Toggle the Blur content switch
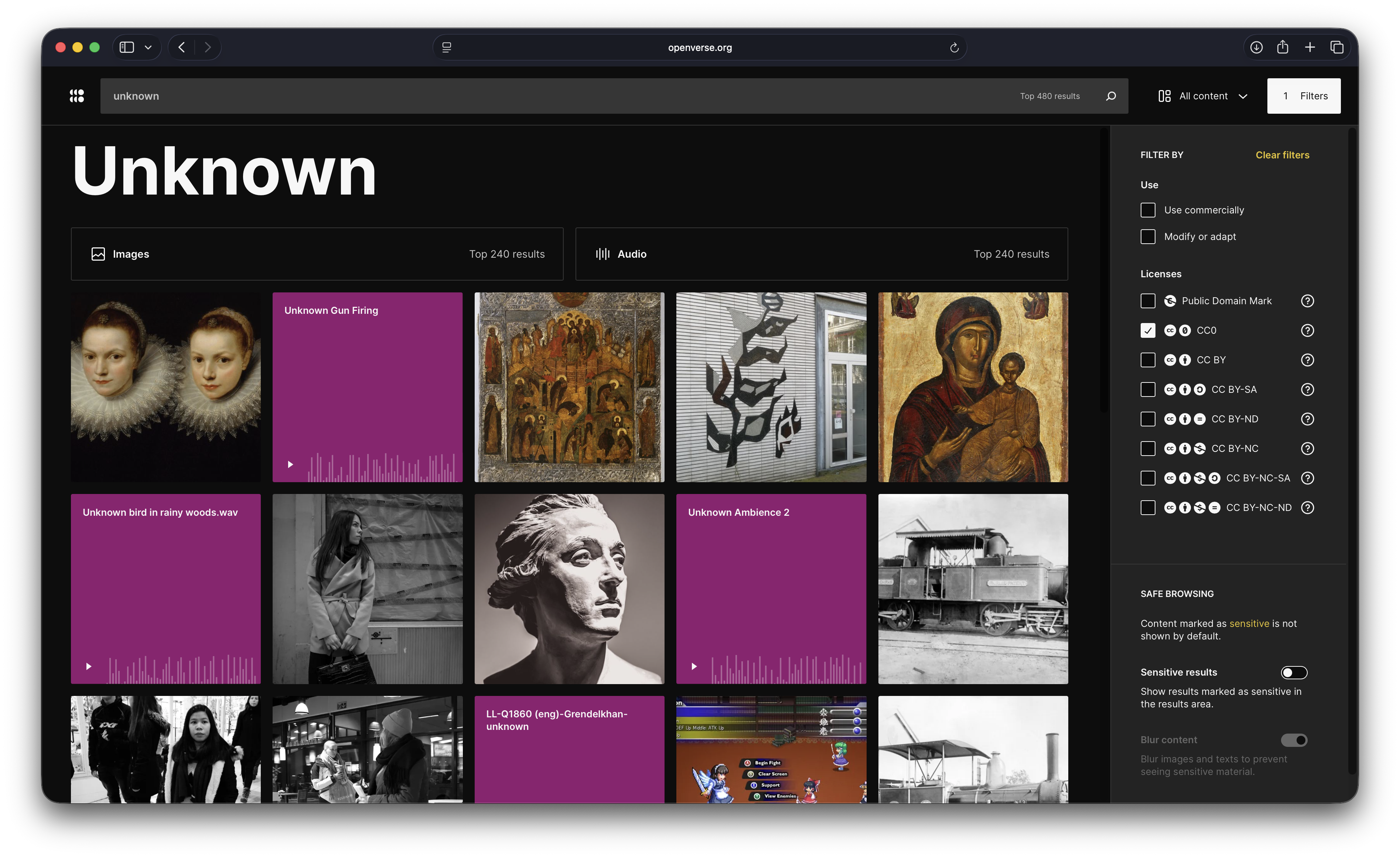Viewport: 1400px width, 858px height. 1294,740
